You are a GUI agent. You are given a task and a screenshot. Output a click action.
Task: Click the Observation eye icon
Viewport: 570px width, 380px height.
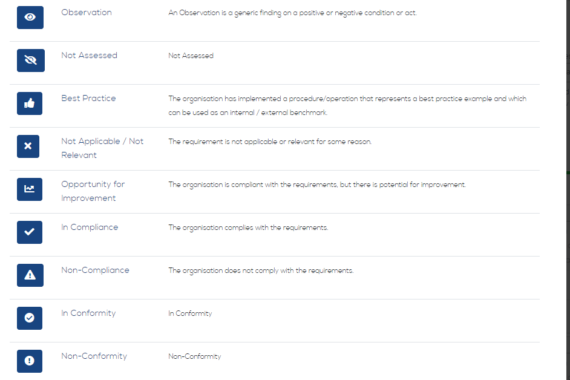click(x=30, y=17)
